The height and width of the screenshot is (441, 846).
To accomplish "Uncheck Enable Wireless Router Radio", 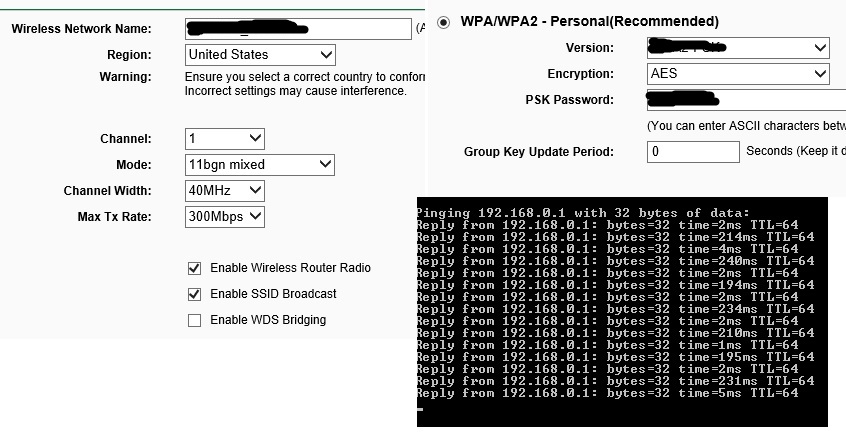I will coord(194,268).
